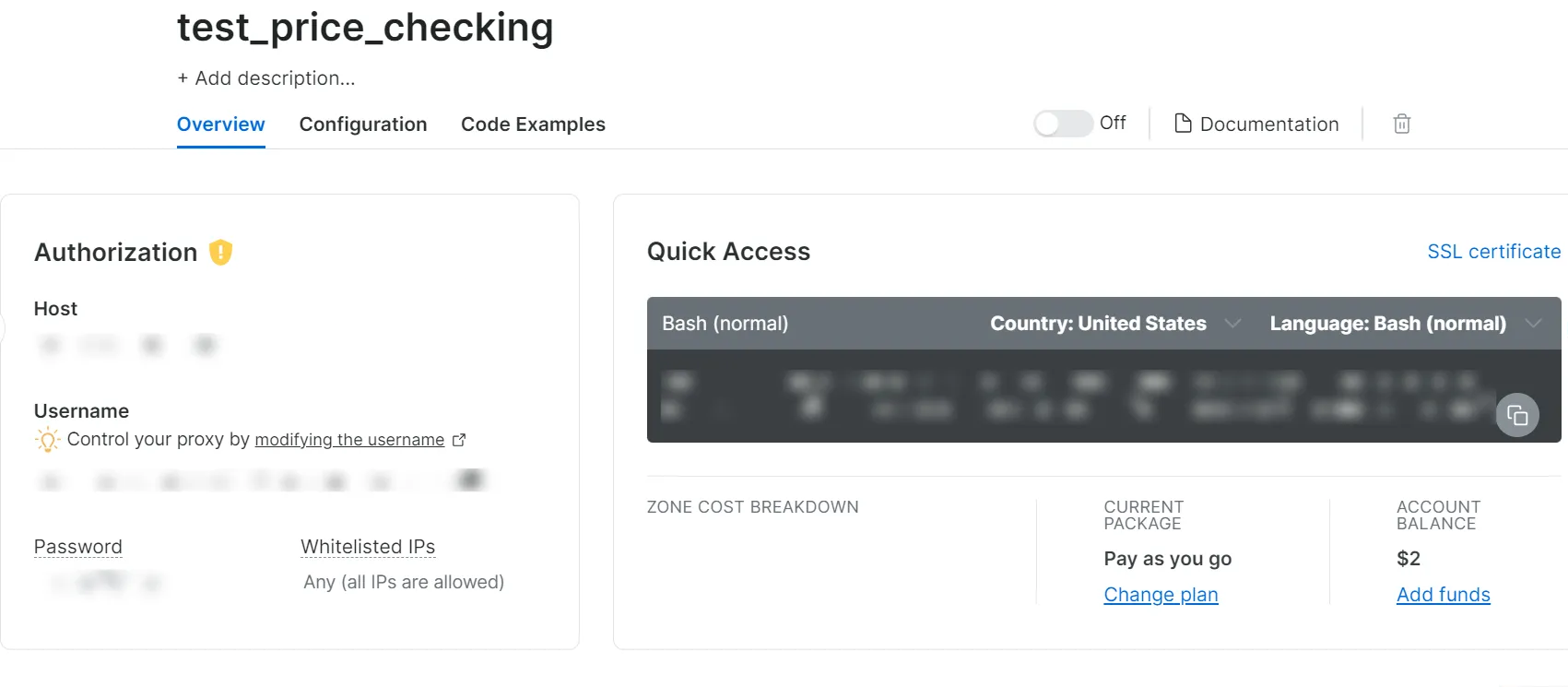1568x687 pixels.
Task: Open the SSL certificate link
Action: (x=1493, y=251)
